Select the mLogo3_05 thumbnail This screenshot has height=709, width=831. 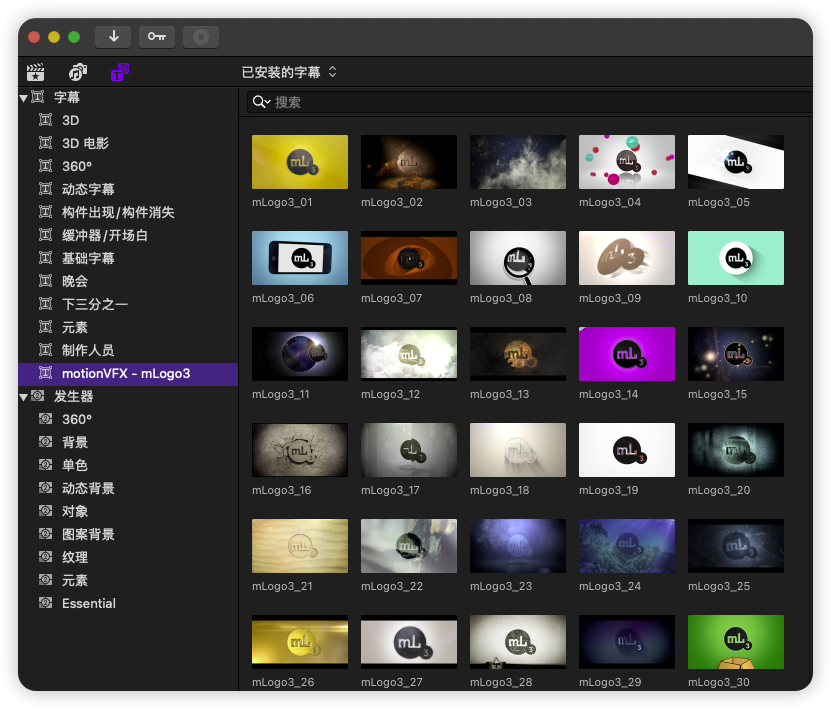(x=736, y=162)
